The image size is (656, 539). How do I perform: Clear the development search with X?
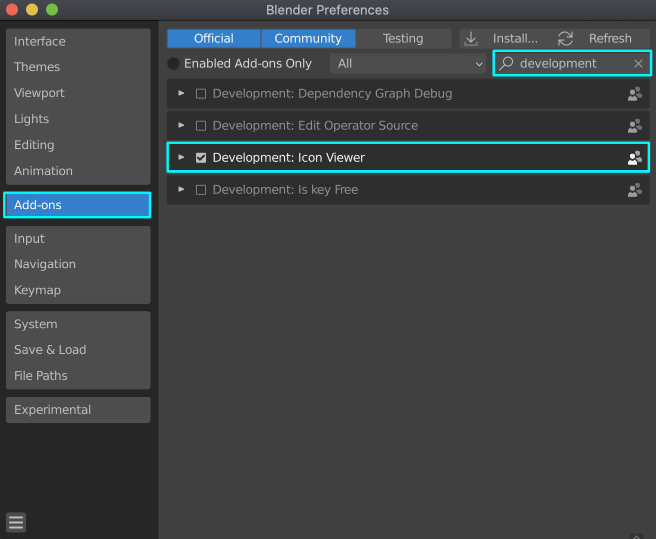(x=638, y=64)
